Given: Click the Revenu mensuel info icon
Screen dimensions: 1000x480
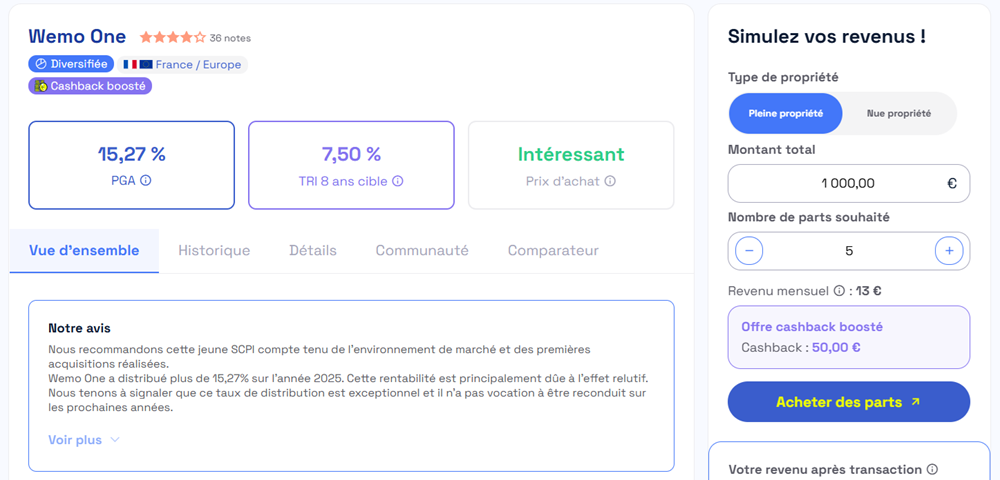Looking at the screenshot, I should coord(839,291).
